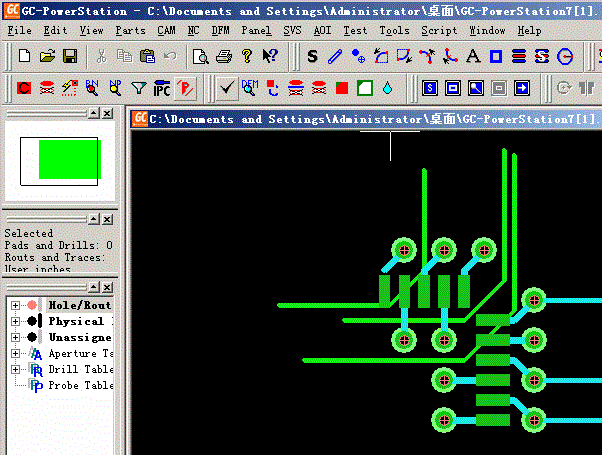
Task: Click the printer icon to print
Action: [223, 56]
